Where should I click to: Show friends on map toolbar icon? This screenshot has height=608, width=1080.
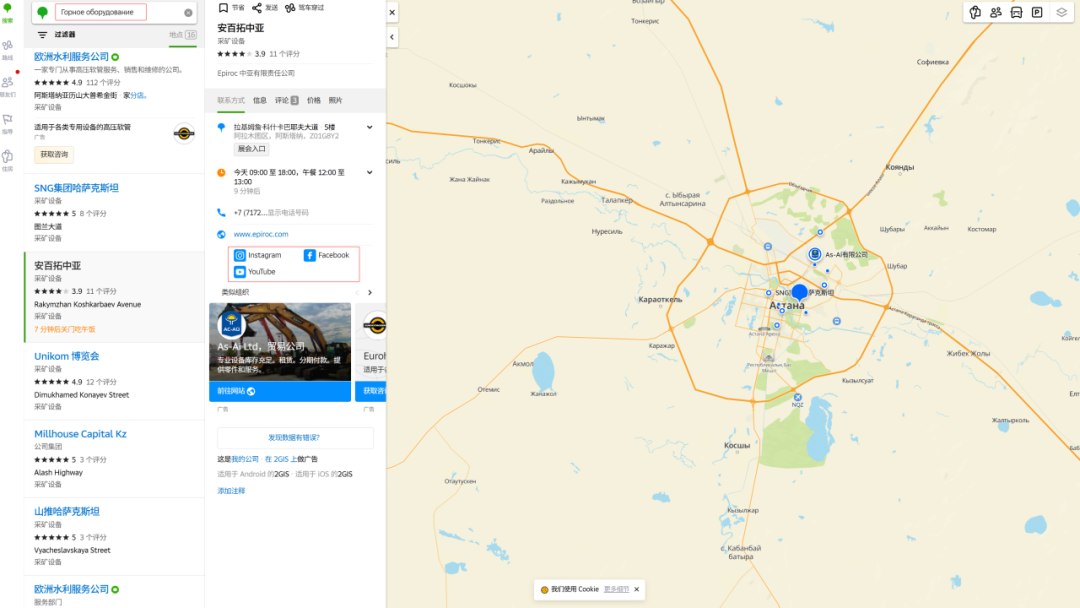coord(996,12)
